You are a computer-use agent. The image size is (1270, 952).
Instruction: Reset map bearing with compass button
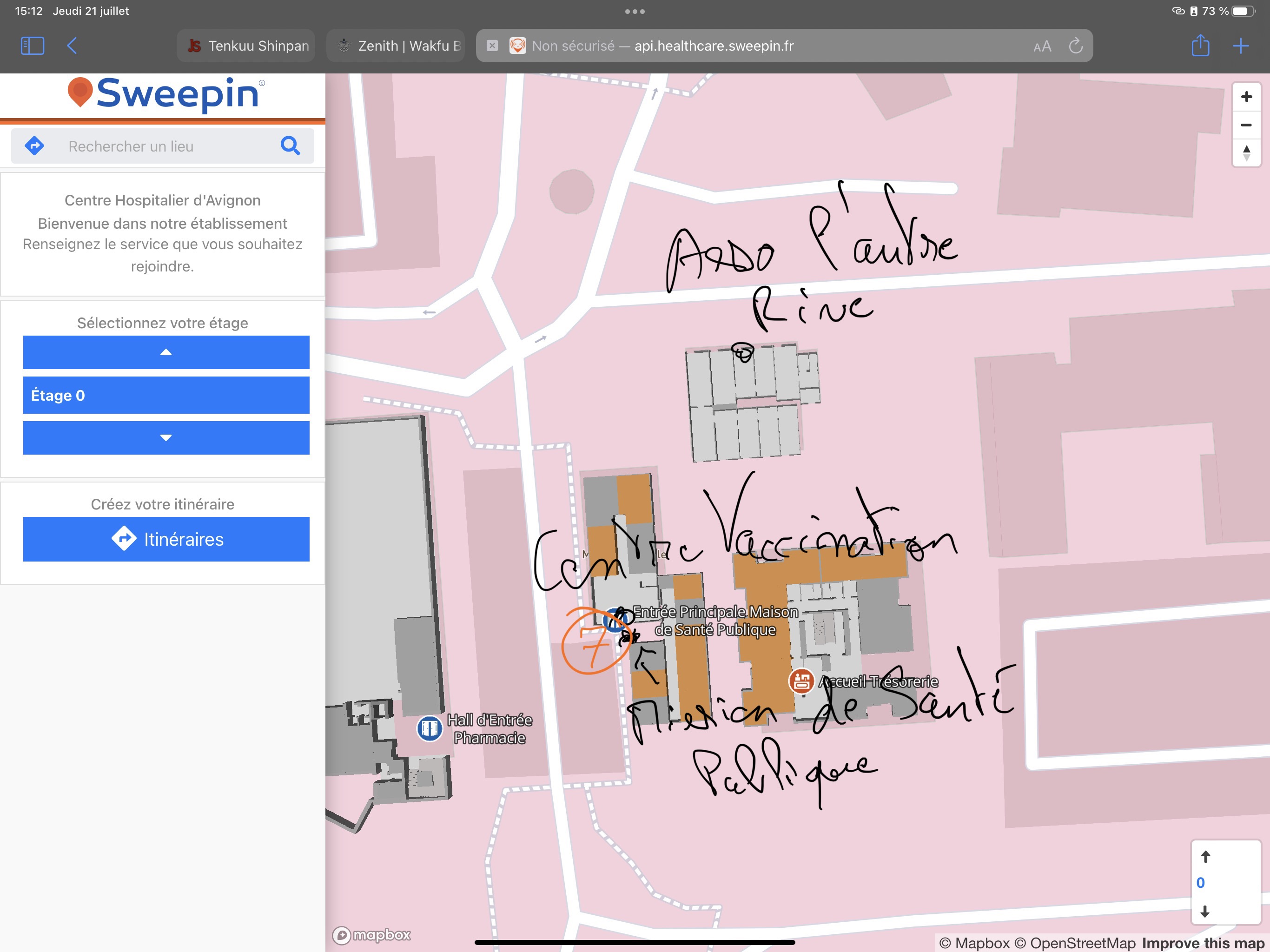click(1246, 153)
